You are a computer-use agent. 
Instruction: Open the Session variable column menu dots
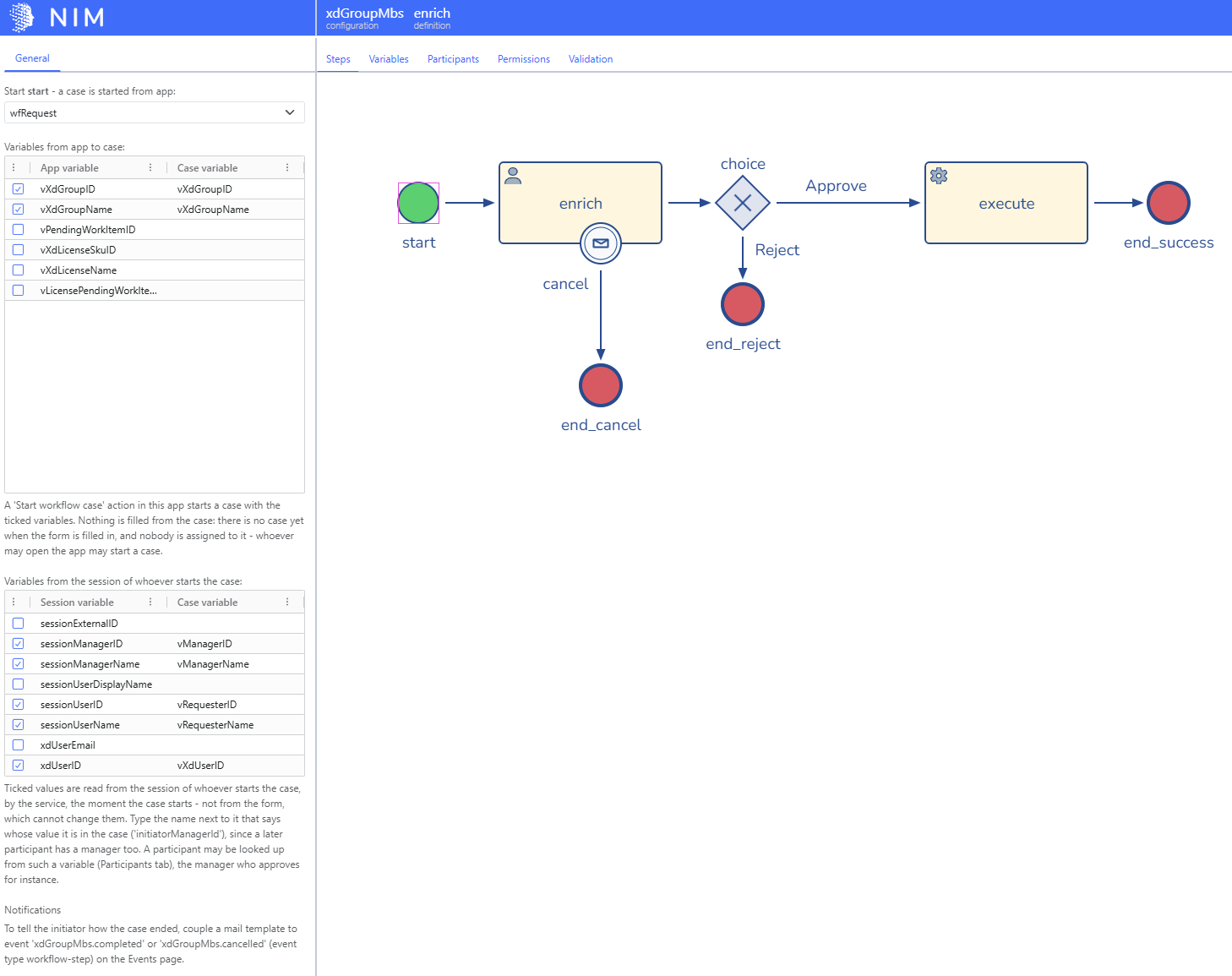coord(150,602)
